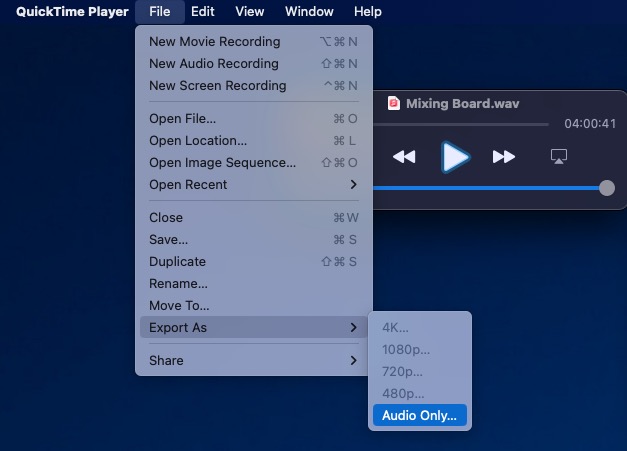Choose Open Image Sequence
627x451 pixels.
[254, 162]
